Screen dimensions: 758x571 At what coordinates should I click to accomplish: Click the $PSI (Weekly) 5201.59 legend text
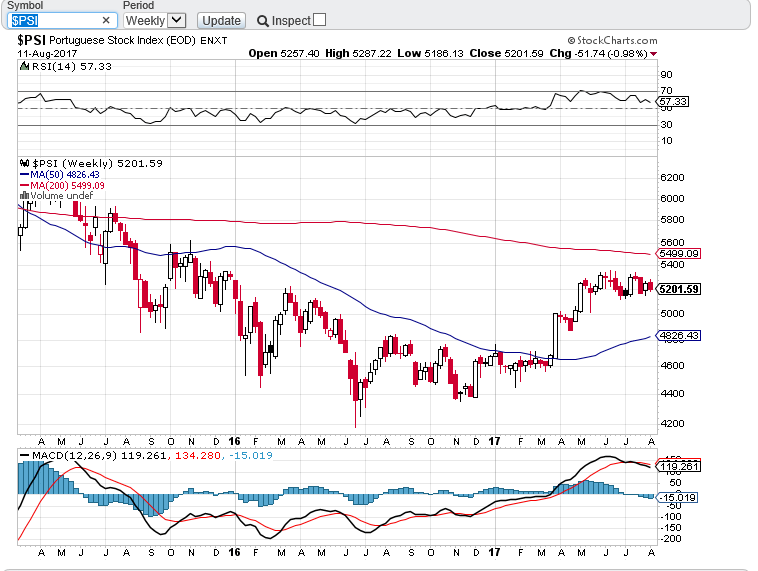click(98, 163)
